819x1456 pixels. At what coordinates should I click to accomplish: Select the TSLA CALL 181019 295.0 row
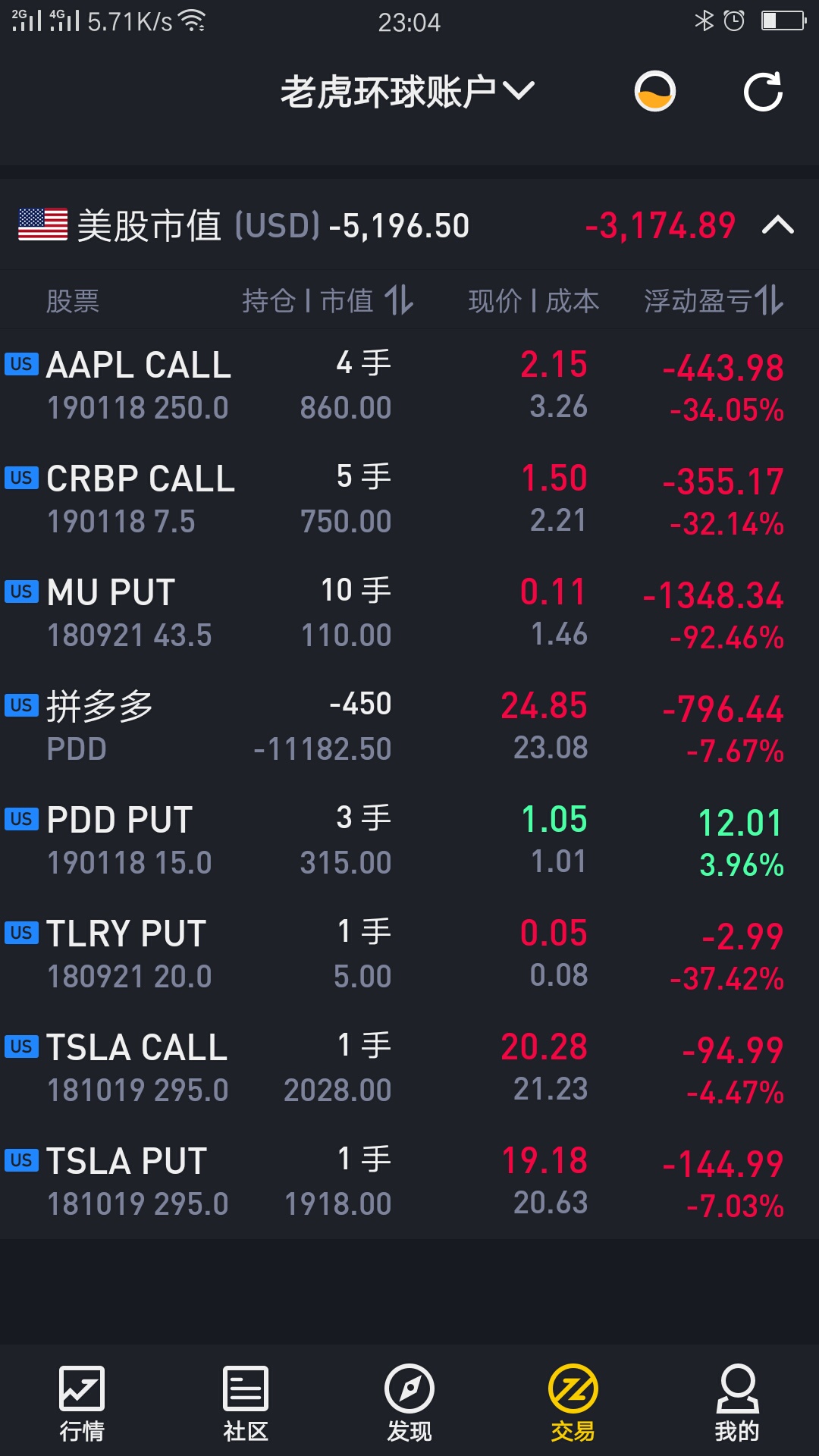point(409,1068)
